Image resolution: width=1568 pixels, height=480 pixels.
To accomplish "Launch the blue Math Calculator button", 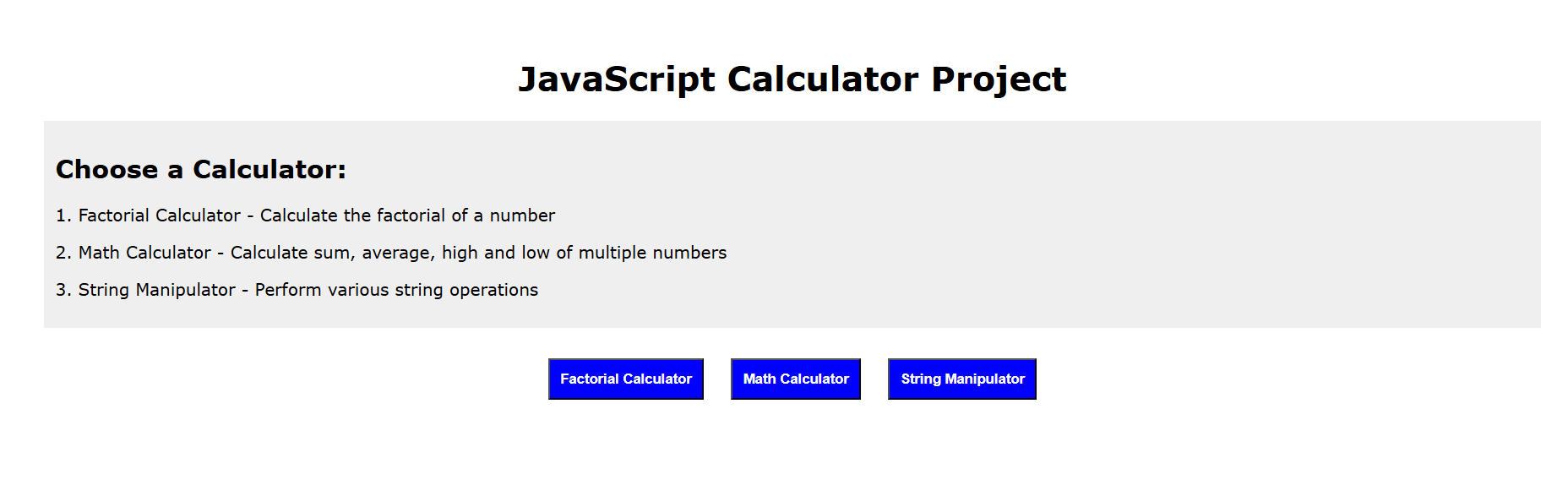I will point(795,379).
